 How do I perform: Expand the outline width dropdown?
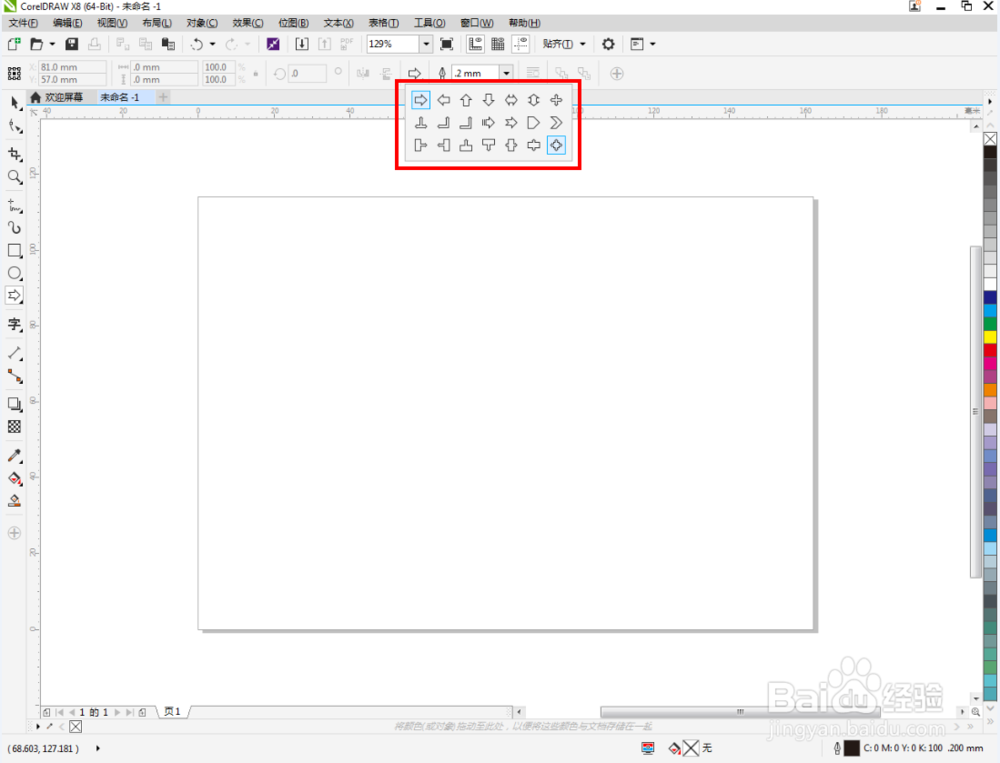click(x=506, y=73)
